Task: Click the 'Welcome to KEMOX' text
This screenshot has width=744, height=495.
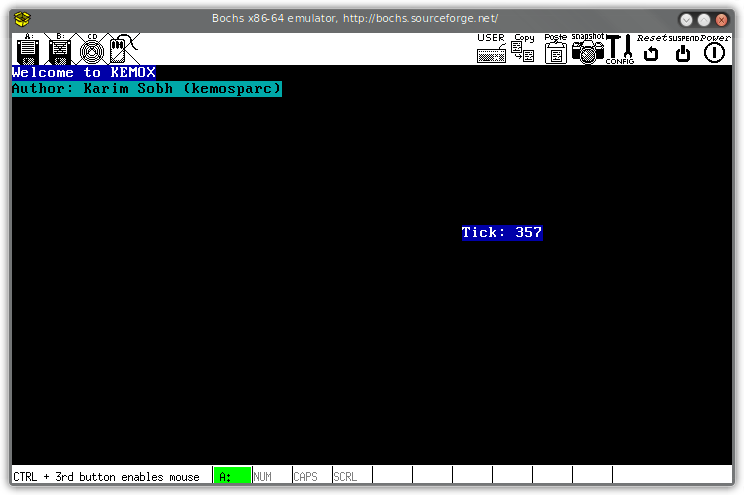Action: pyautogui.click(x=84, y=73)
